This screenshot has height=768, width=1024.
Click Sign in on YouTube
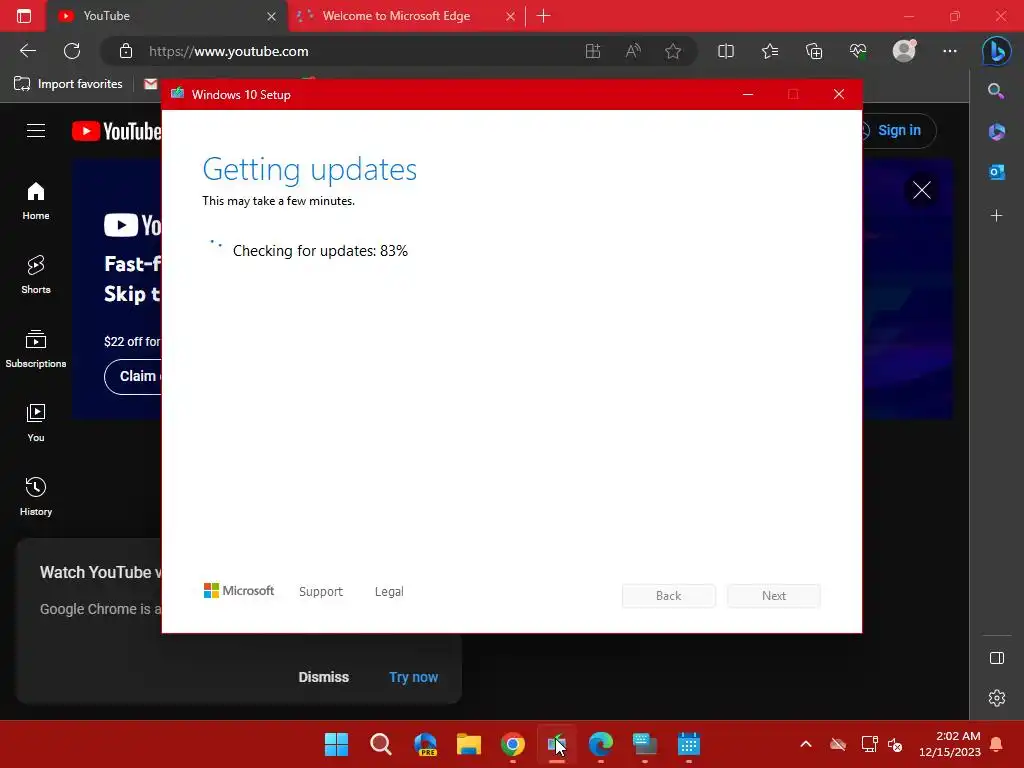[899, 130]
